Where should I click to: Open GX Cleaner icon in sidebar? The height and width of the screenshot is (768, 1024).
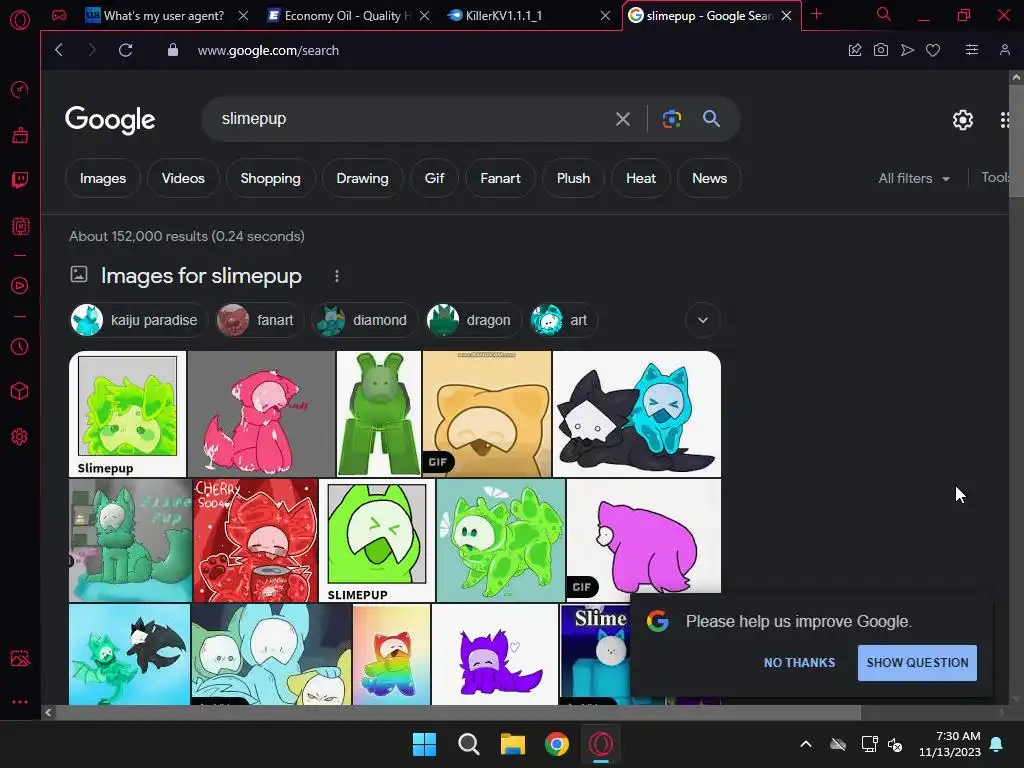coord(20,135)
